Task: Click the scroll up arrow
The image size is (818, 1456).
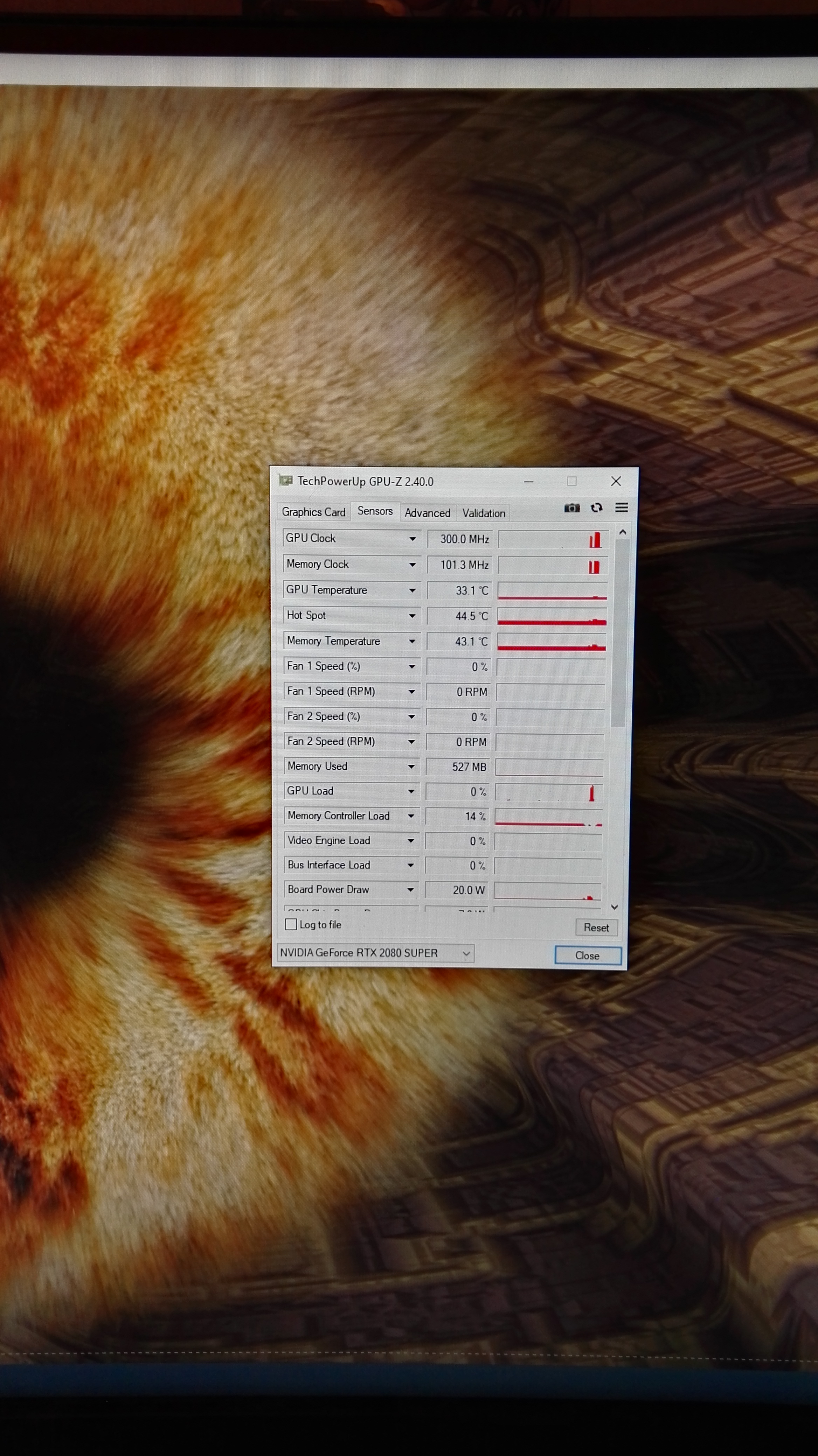Action: coord(622,532)
